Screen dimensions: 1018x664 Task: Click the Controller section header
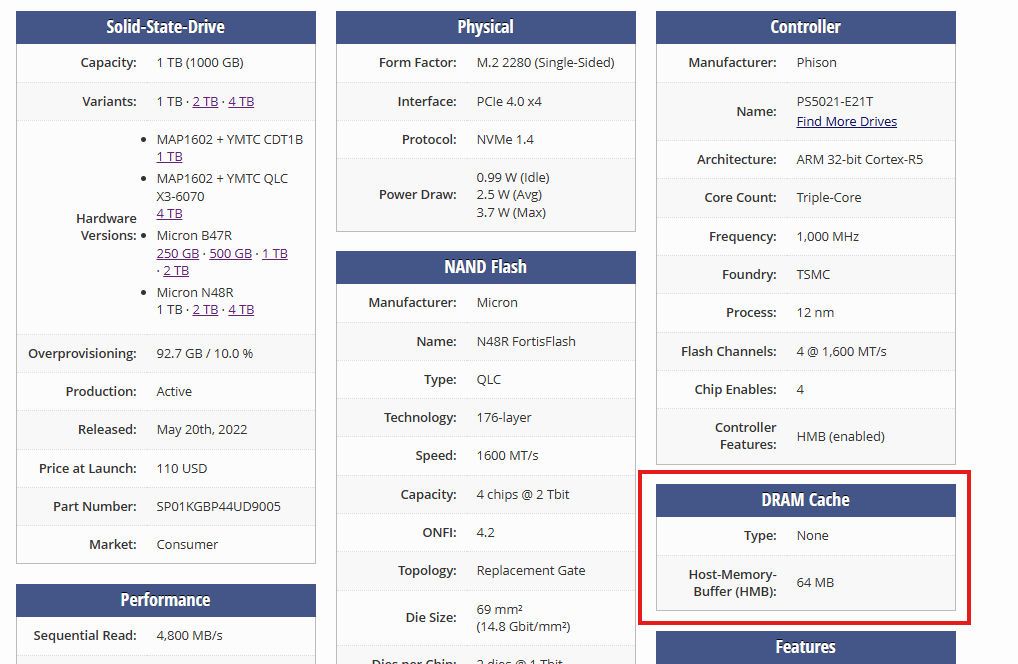pos(806,27)
